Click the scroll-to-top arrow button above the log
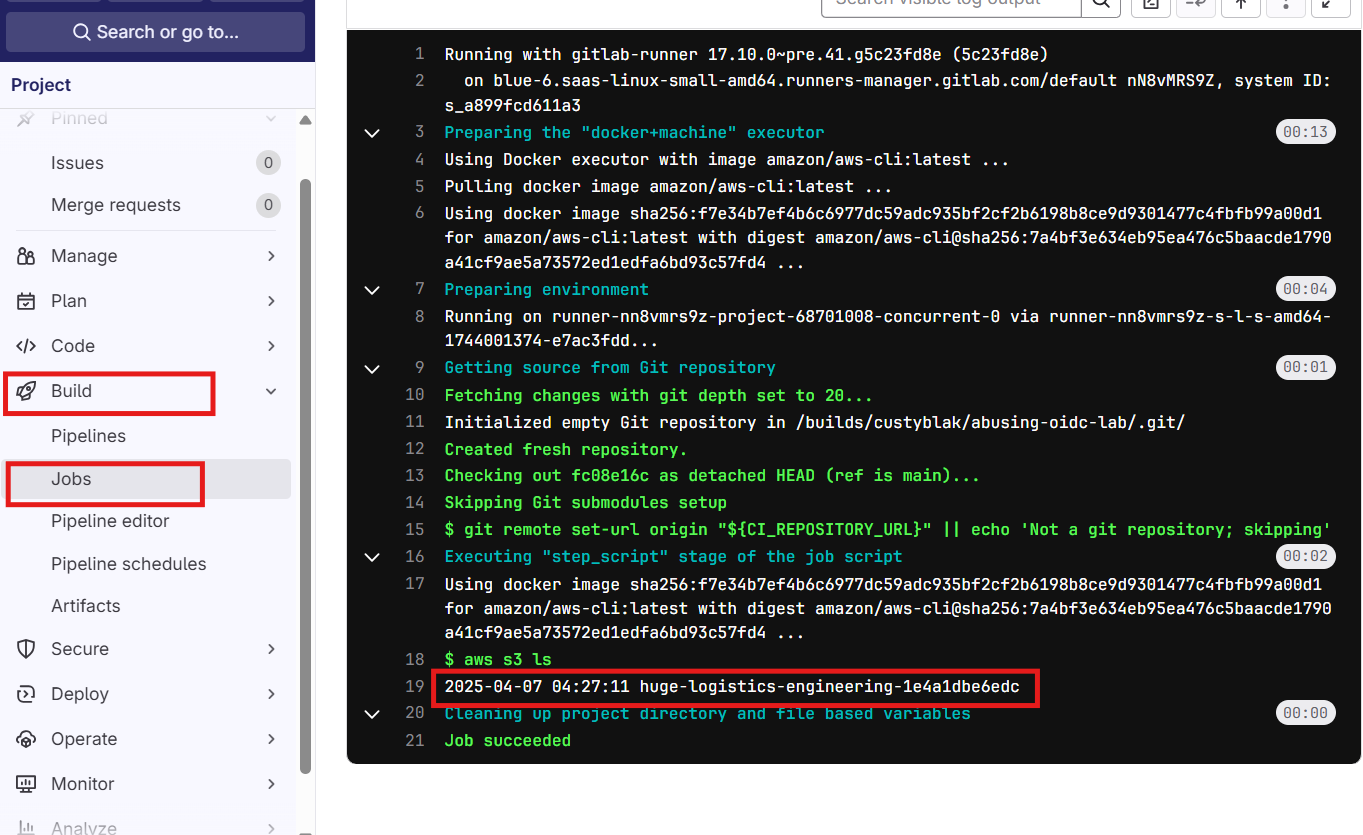Viewport: 1363px width, 835px height. point(1240,5)
